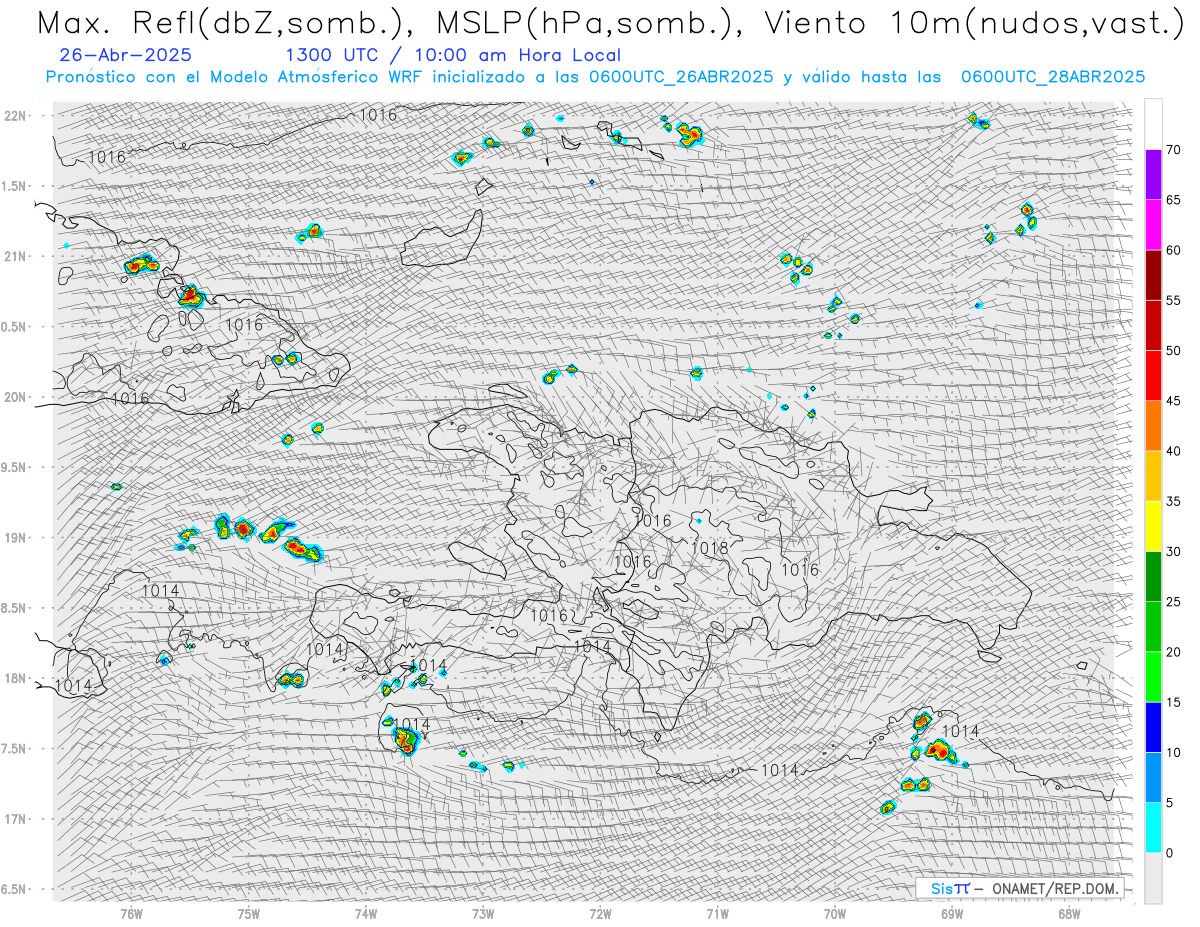Click the 21N latitude axis label
The height and width of the screenshot is (927, 1200).
coord(15,257)
